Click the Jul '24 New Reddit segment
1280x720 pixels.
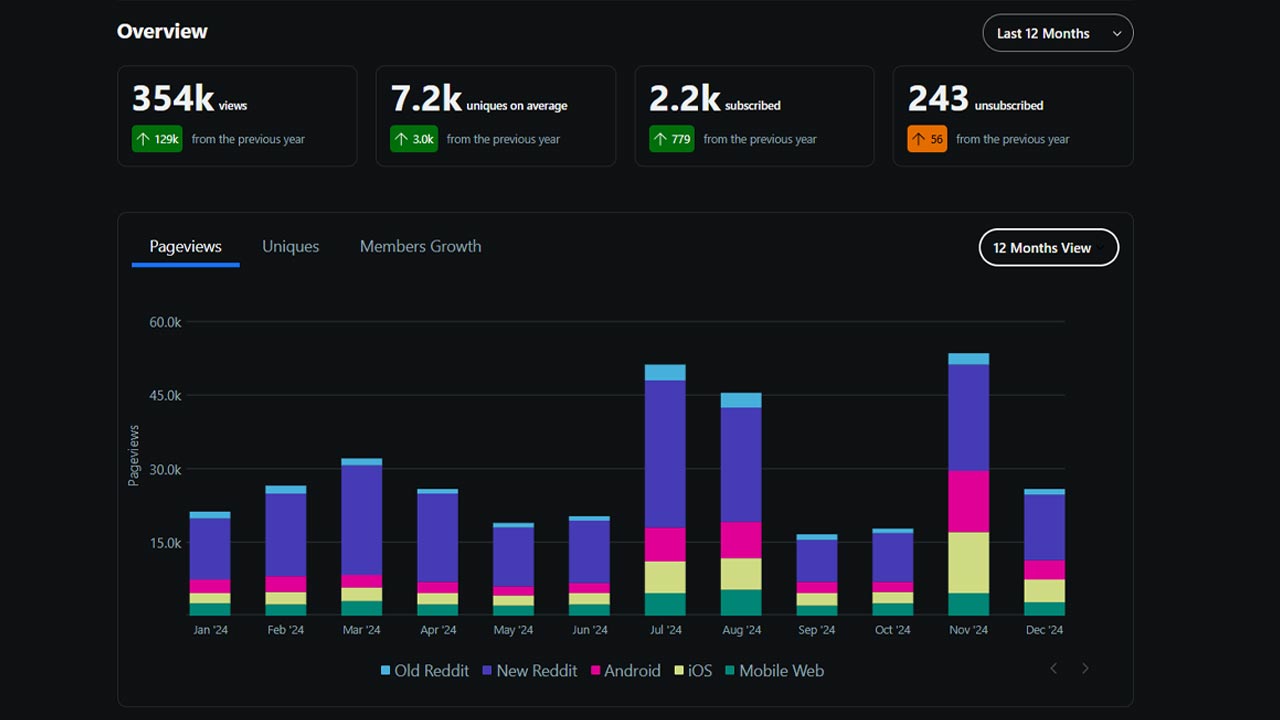pos(665,454)
